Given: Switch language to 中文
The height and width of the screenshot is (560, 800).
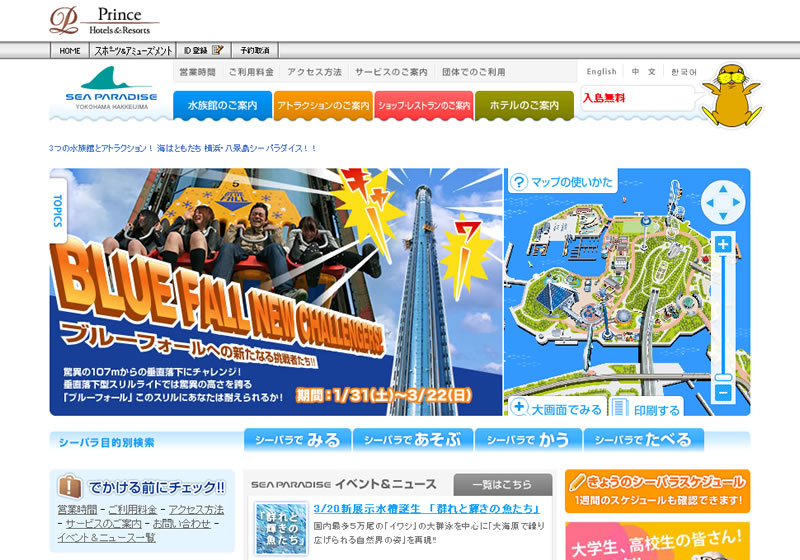Looking at the screenshot, I should pyautogui.click(x=643, y=72).
